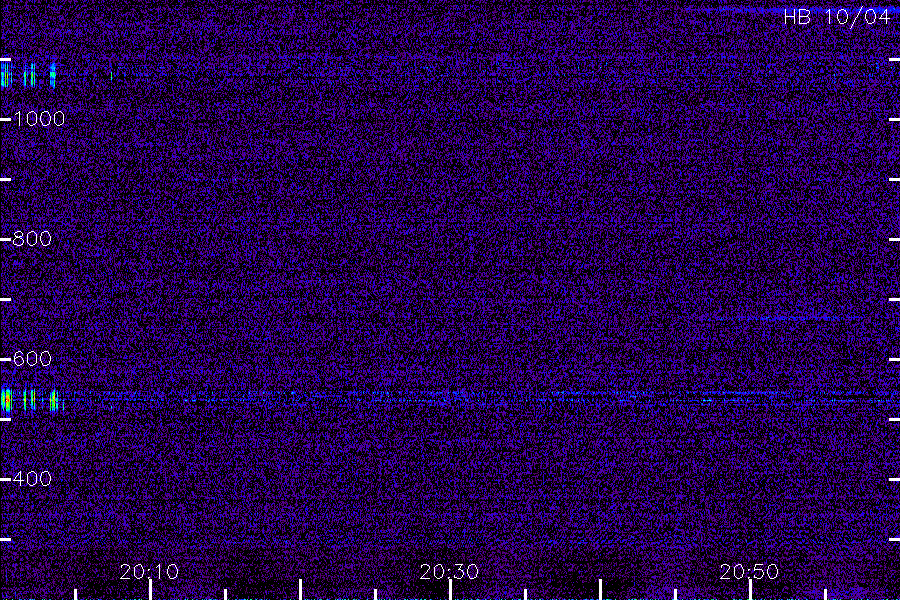900x600 pixels.
Task: Click the 400 frequency axis label
Action: click(x=32, y=479)
